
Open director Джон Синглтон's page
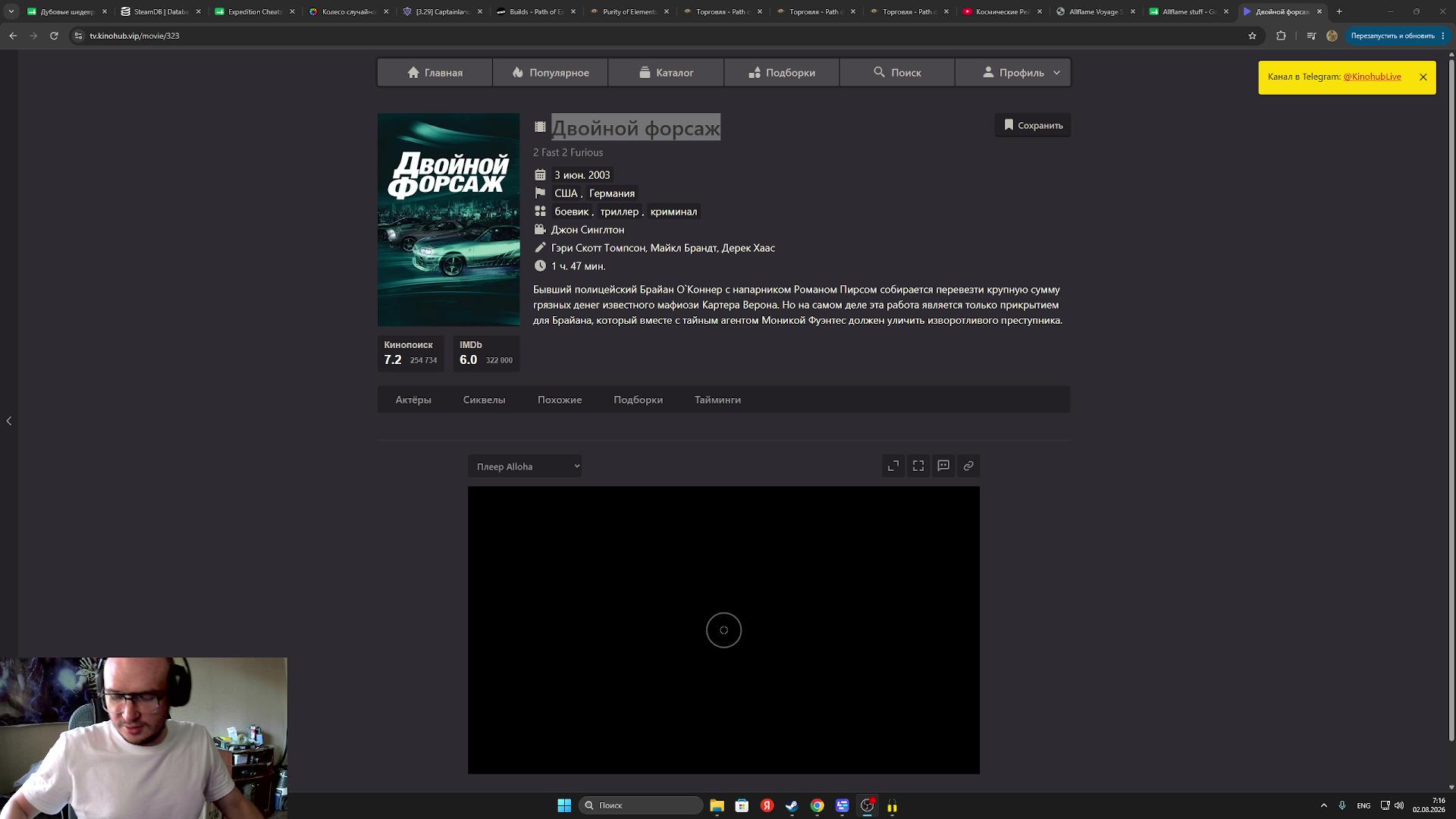[588, 230]
